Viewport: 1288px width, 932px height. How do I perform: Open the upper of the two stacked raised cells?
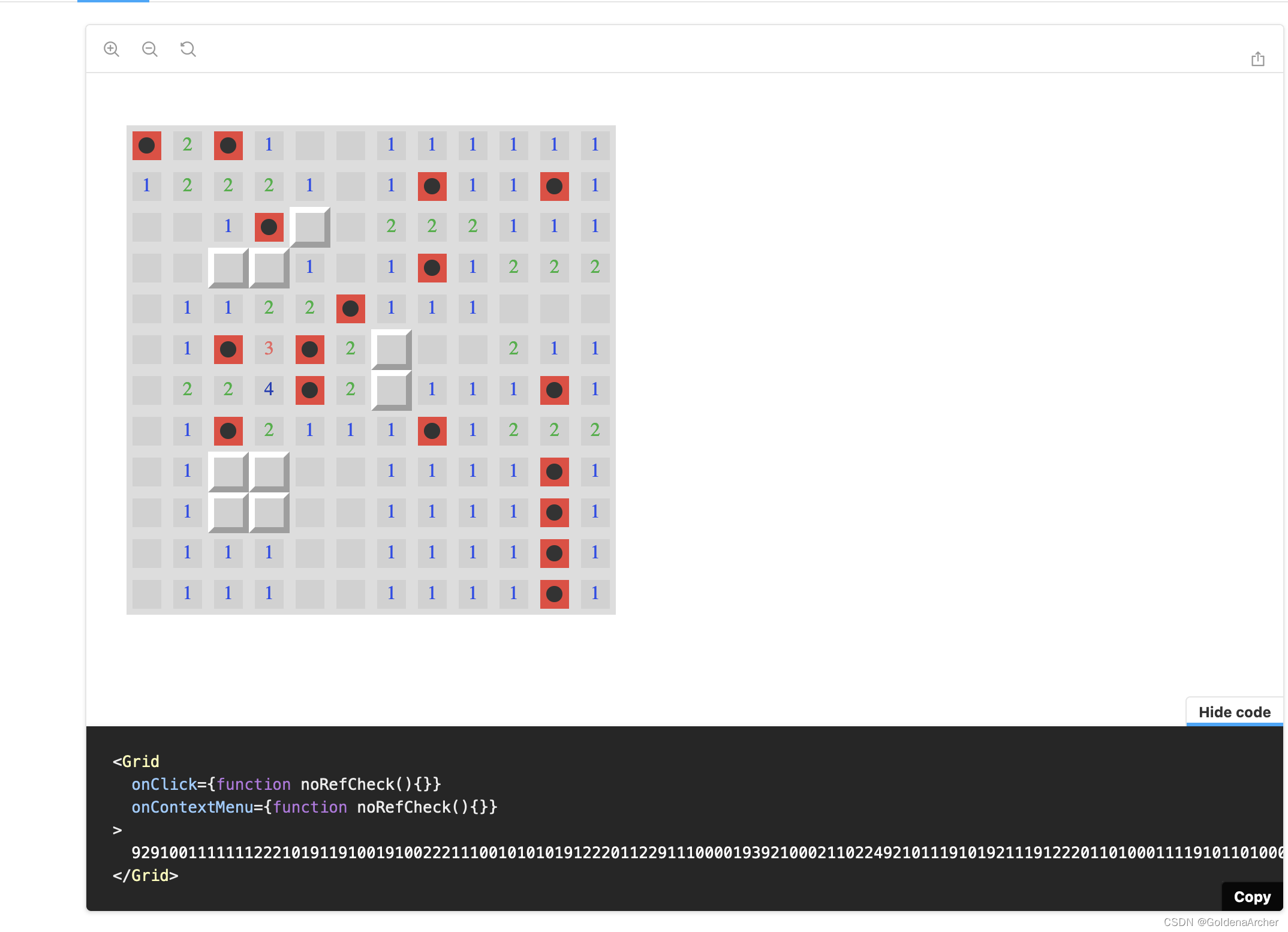(392, 350)
